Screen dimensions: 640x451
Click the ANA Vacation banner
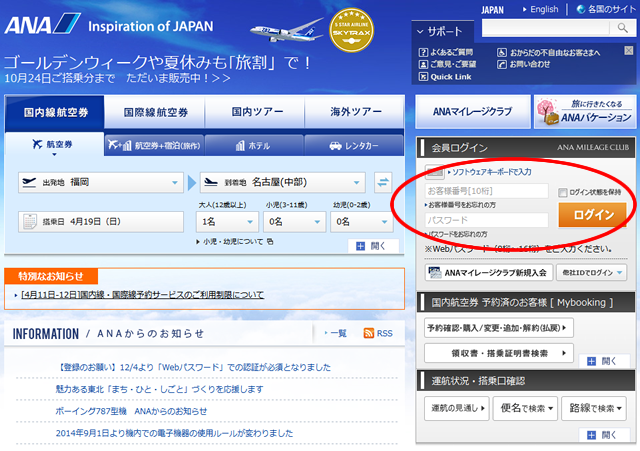(585, 112)
